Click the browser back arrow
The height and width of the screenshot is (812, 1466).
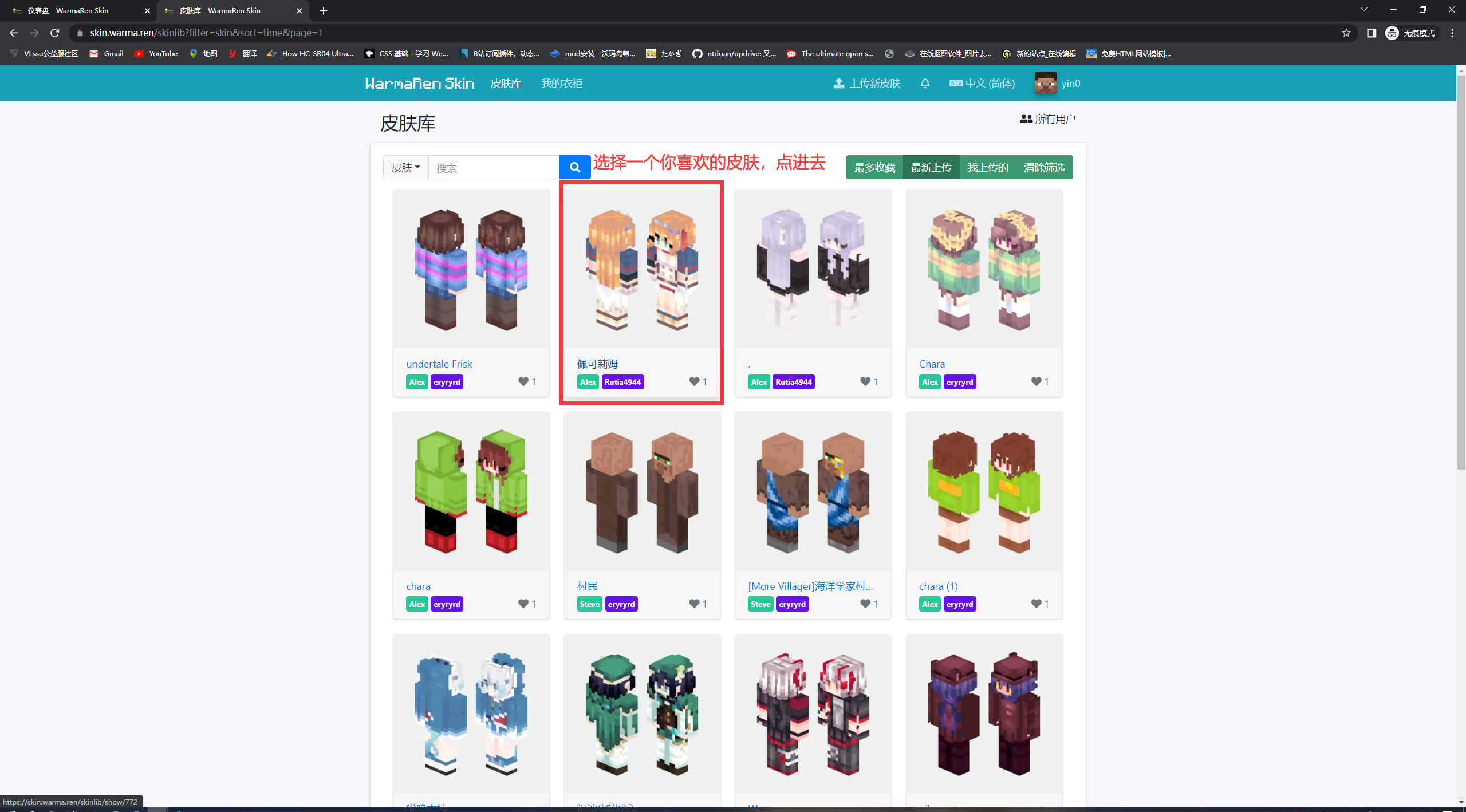click(14, 33)
